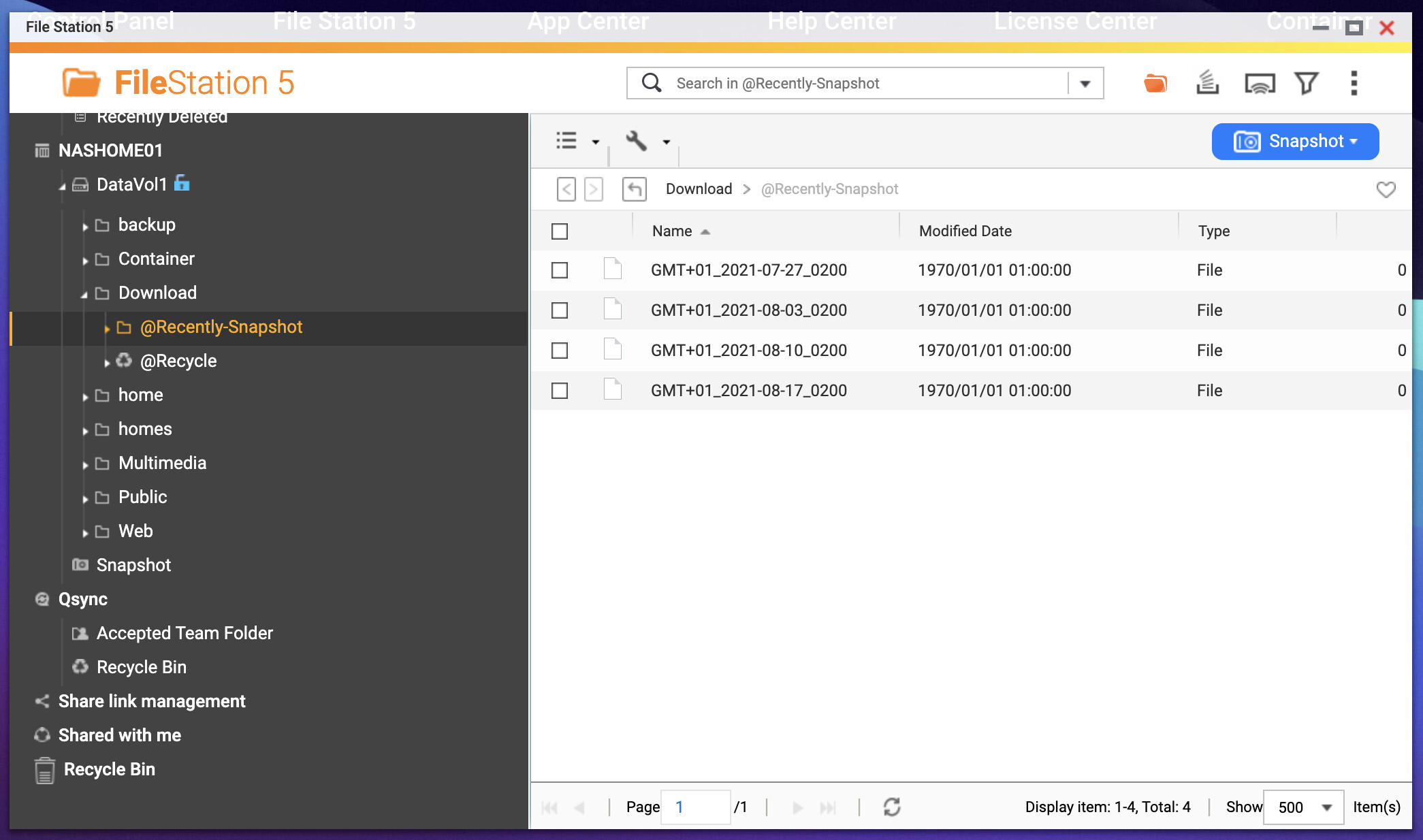Jump to last page icon

[828, 807]
